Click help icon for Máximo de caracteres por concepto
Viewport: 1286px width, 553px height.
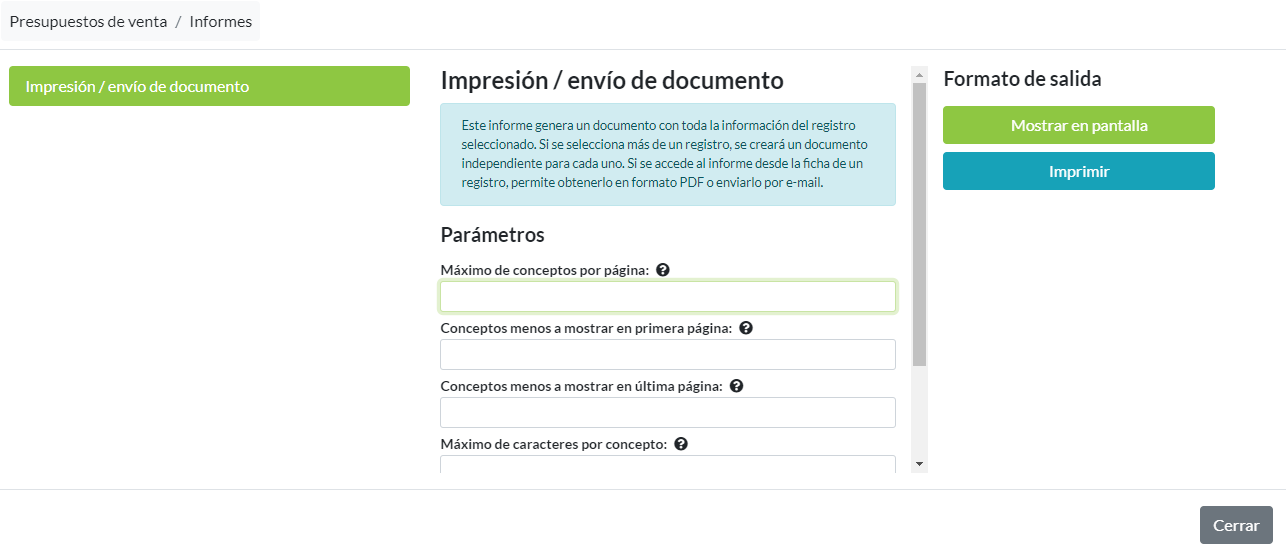click(x=681, y=444)
